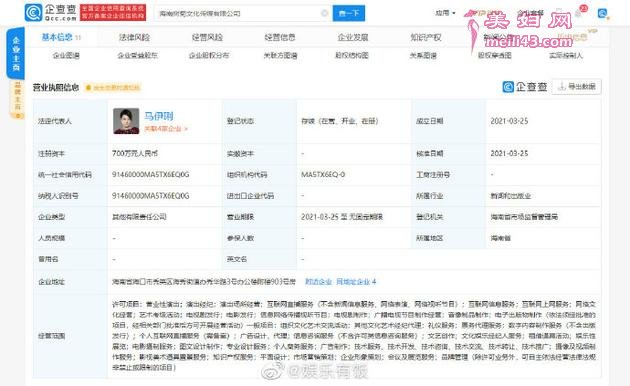Image resolution: width=630 pixels, height=386 pixels.
Task: Click the orange badge next to 营业执照信息
Action: point(113,87)
